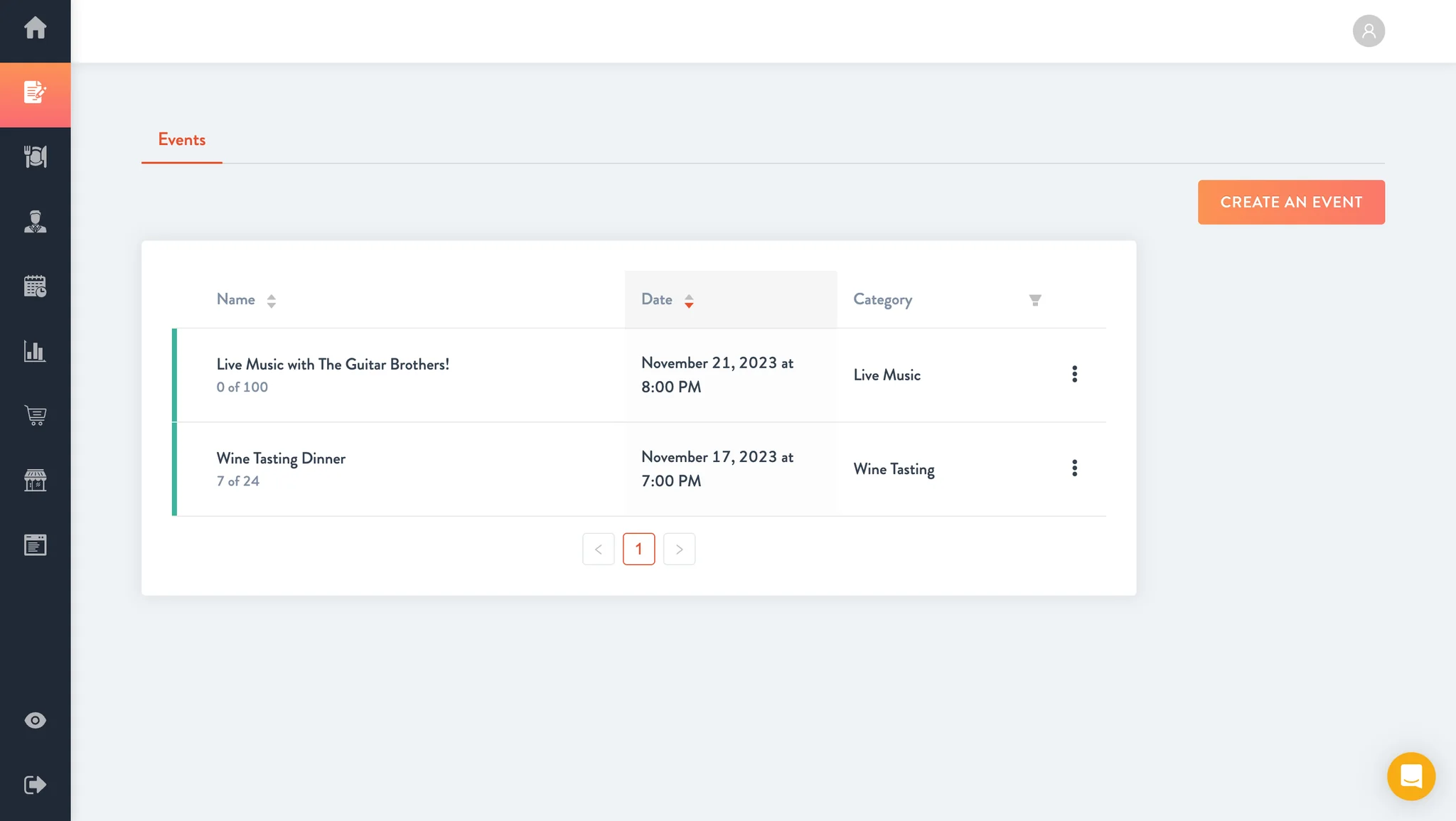Open the dining plate sidebar icon
Viewport: 1456px width, 821px height.
pos(35,157)
